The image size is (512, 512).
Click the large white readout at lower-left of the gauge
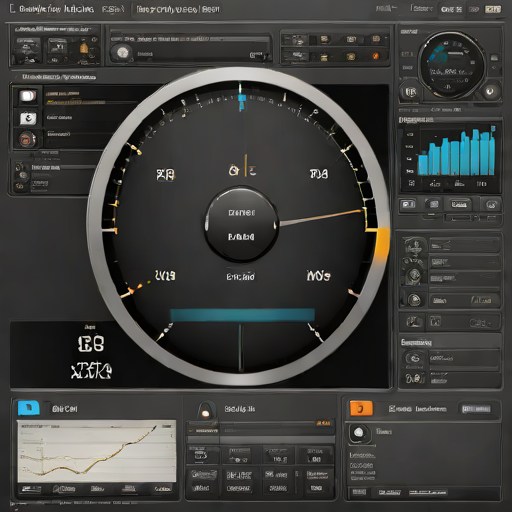tap(91, 357)
